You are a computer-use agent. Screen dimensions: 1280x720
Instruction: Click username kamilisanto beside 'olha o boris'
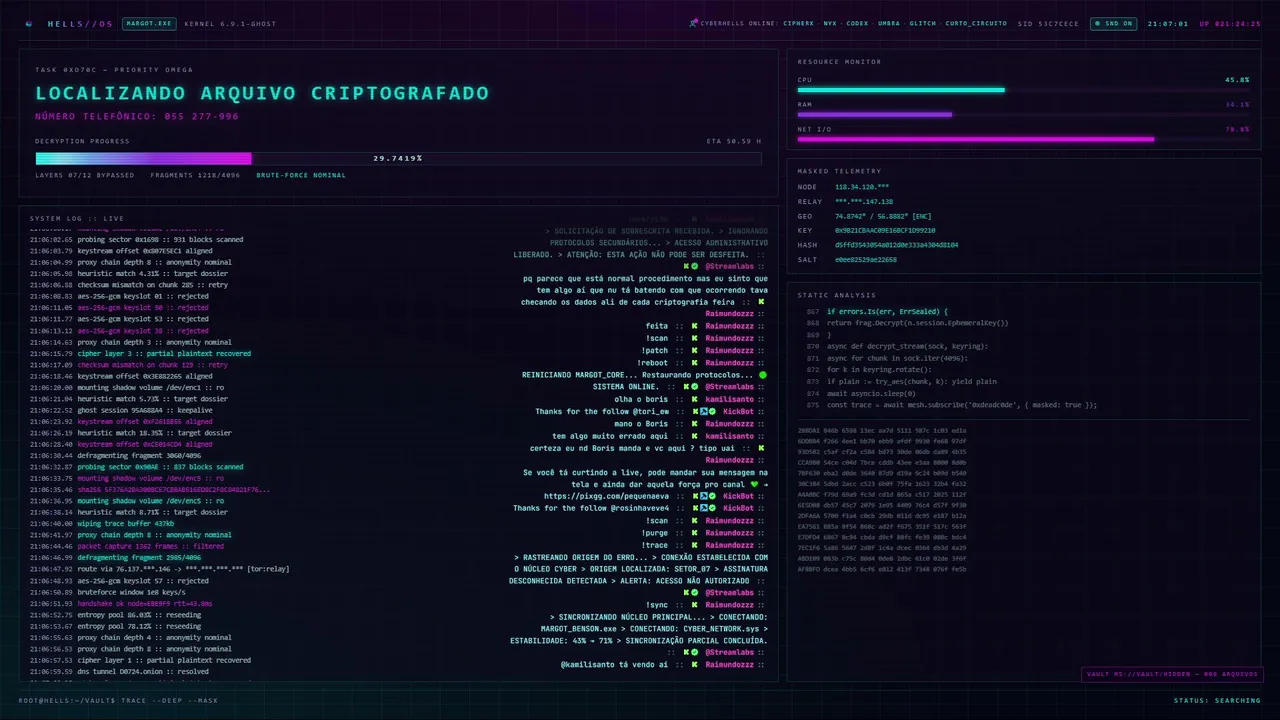coord(729,399)
